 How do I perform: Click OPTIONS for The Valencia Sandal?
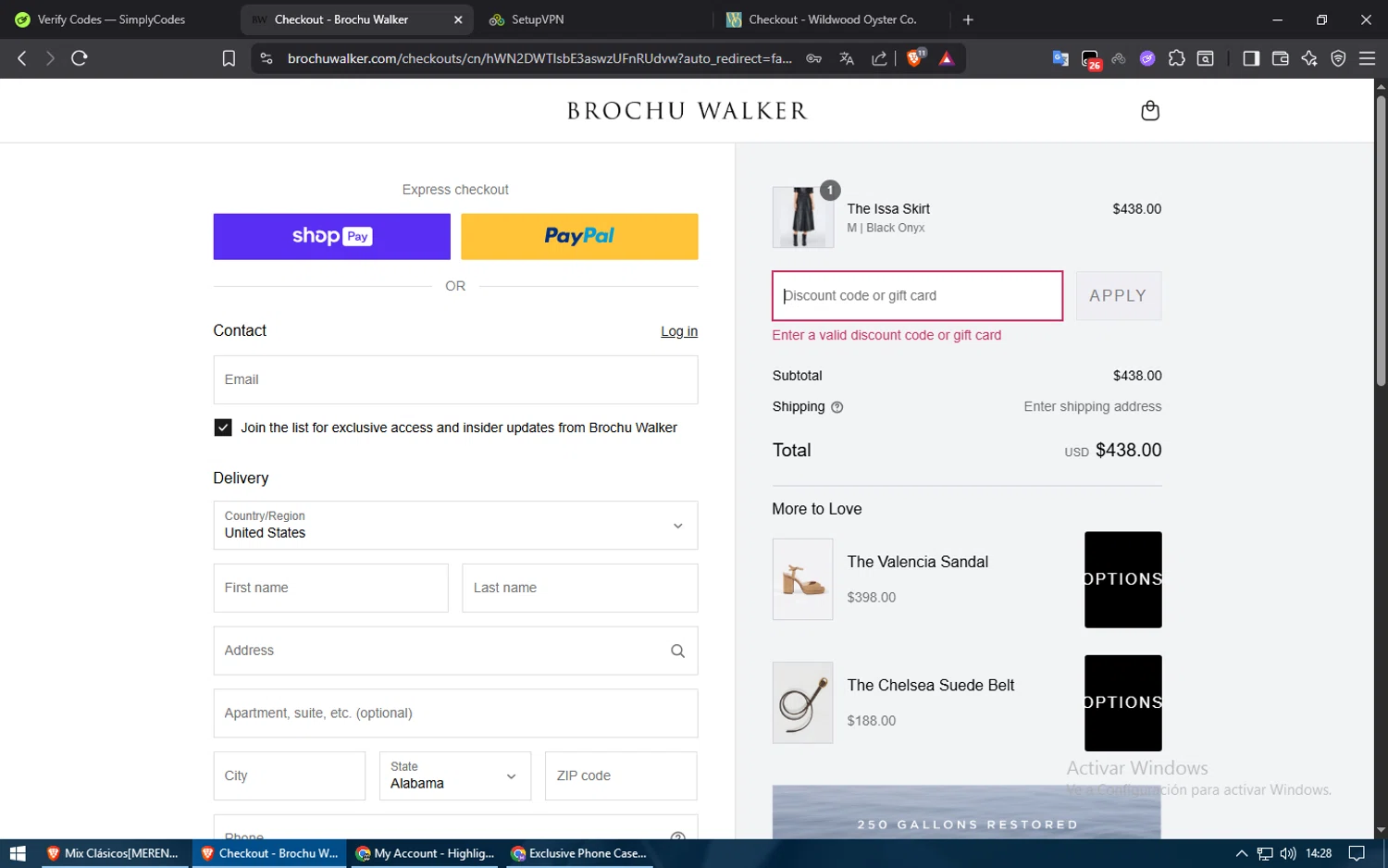coord(1123,579)
